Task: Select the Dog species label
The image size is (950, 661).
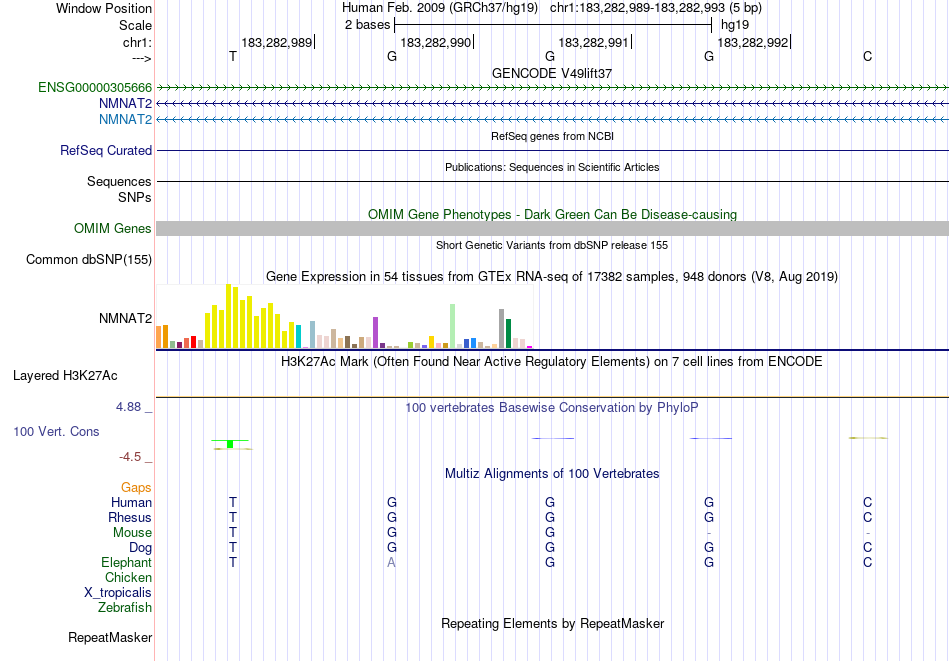Action: click(x=141, y=548)
